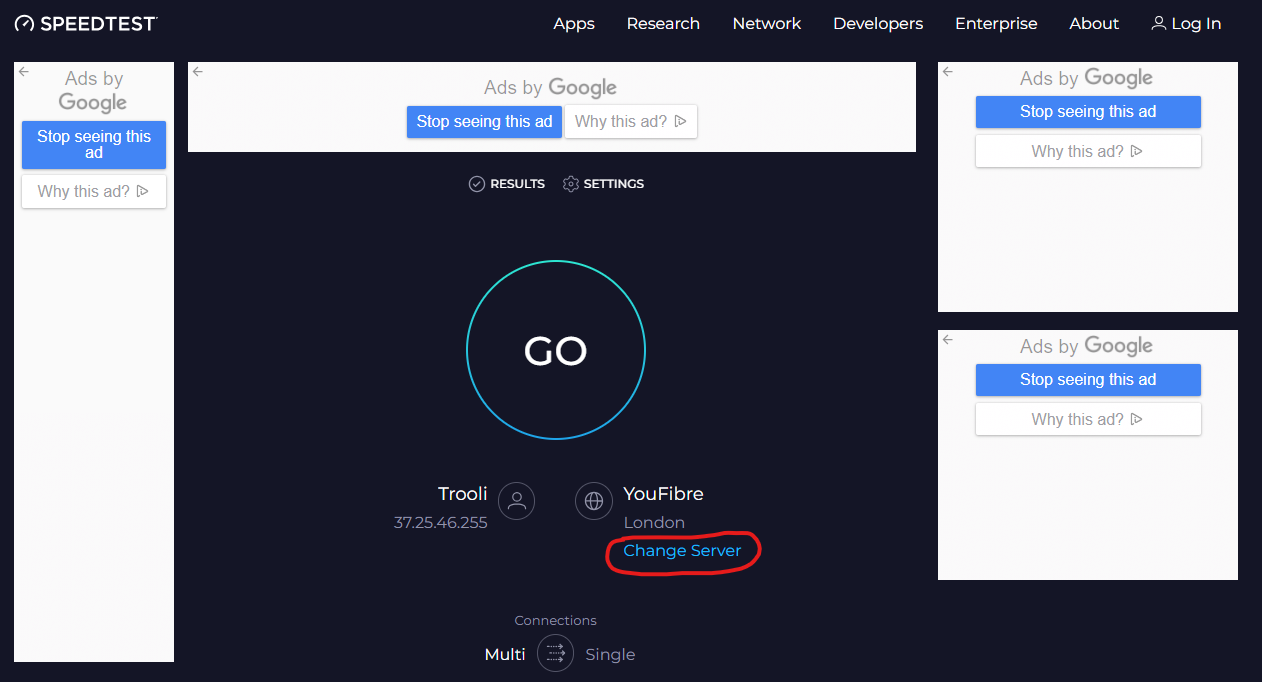Click the Speedtest logo in header
Screen dimensions: 1262x682
pos(86,23)
